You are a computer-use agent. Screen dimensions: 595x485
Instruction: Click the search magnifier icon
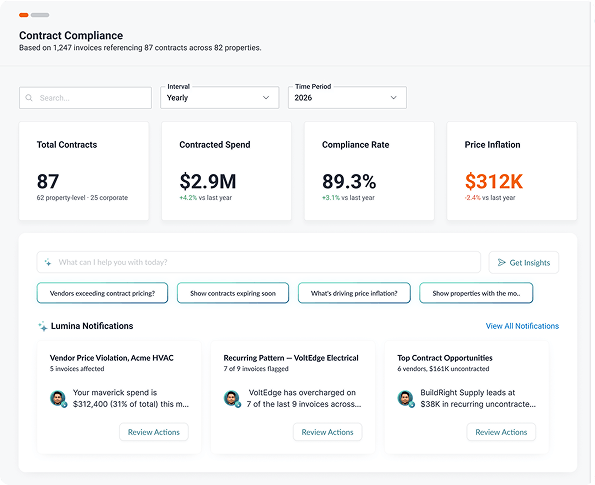pos(29,98)
